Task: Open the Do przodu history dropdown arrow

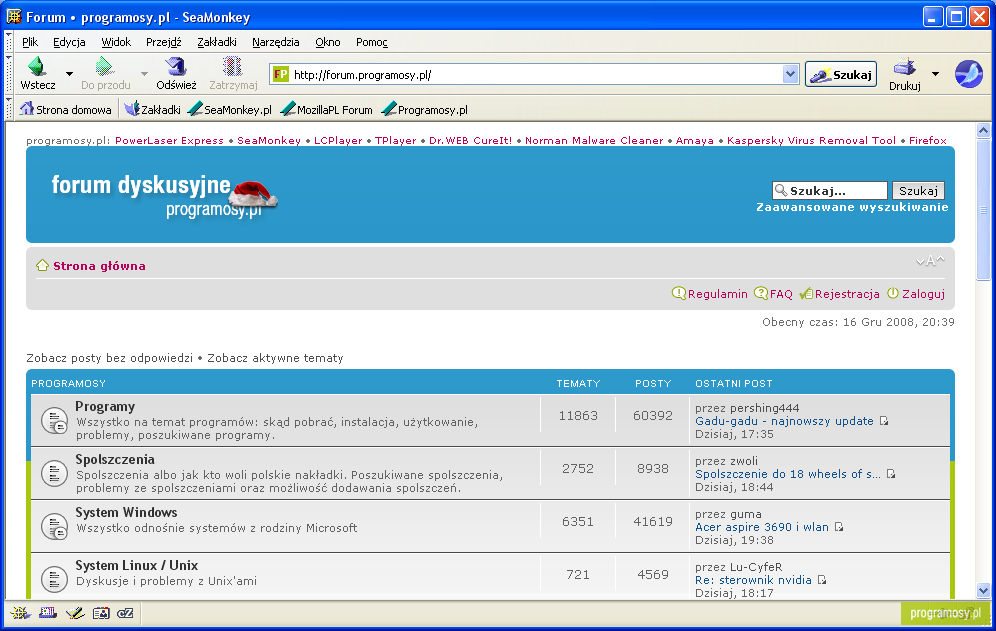Action: [x=144, y=74]
